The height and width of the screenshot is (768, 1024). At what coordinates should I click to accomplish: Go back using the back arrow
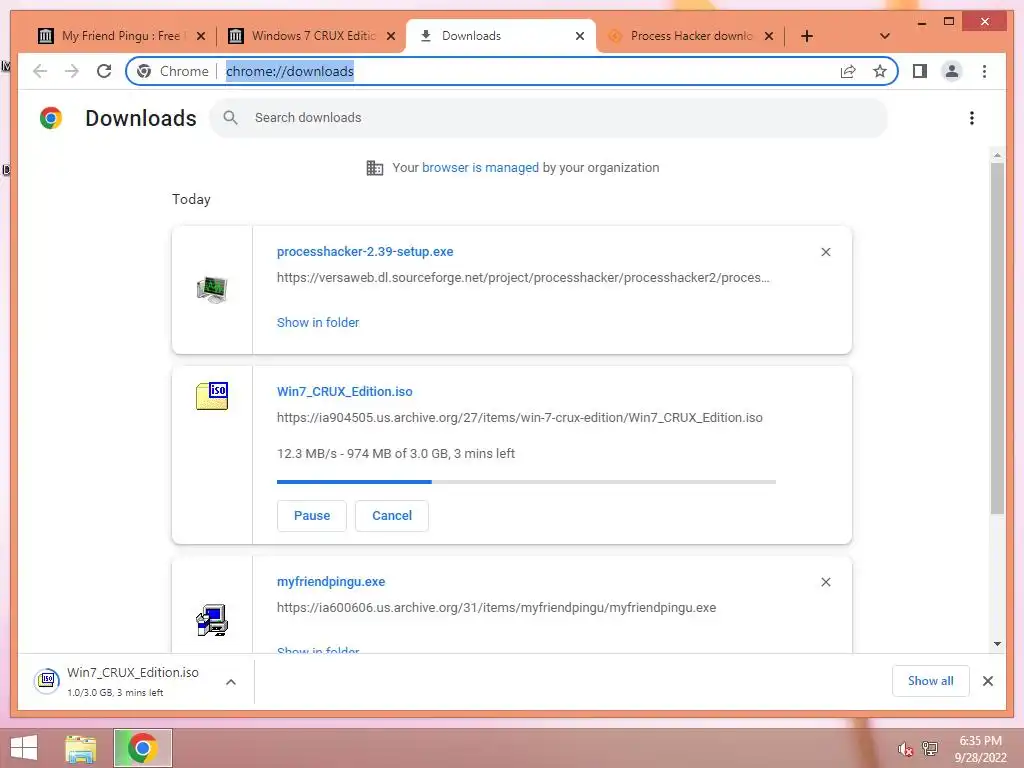[x=40, y=71]
